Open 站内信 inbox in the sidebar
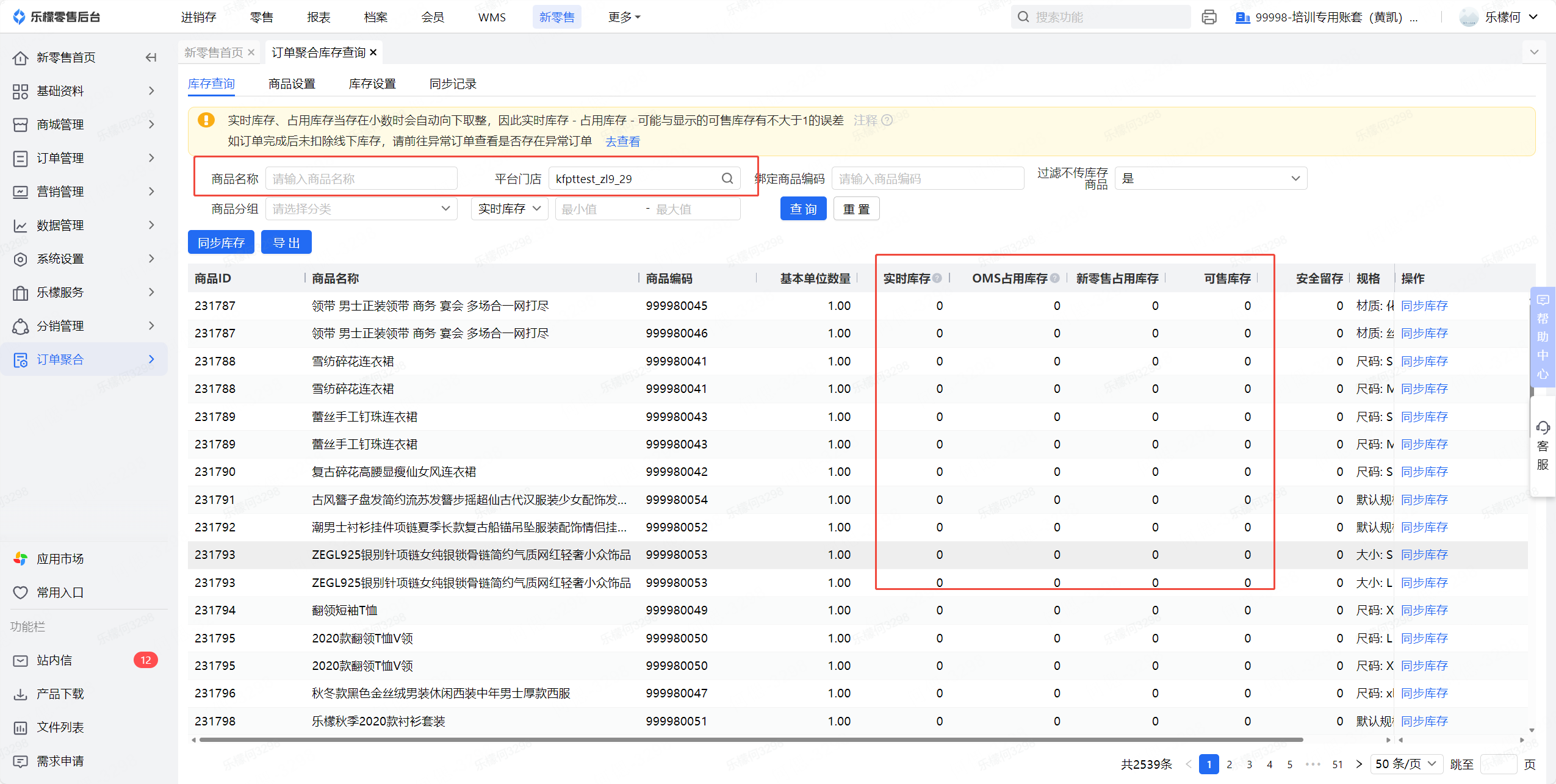Image resolution: width=1556 pixels, height=784 pixels. tap(54, 660)
